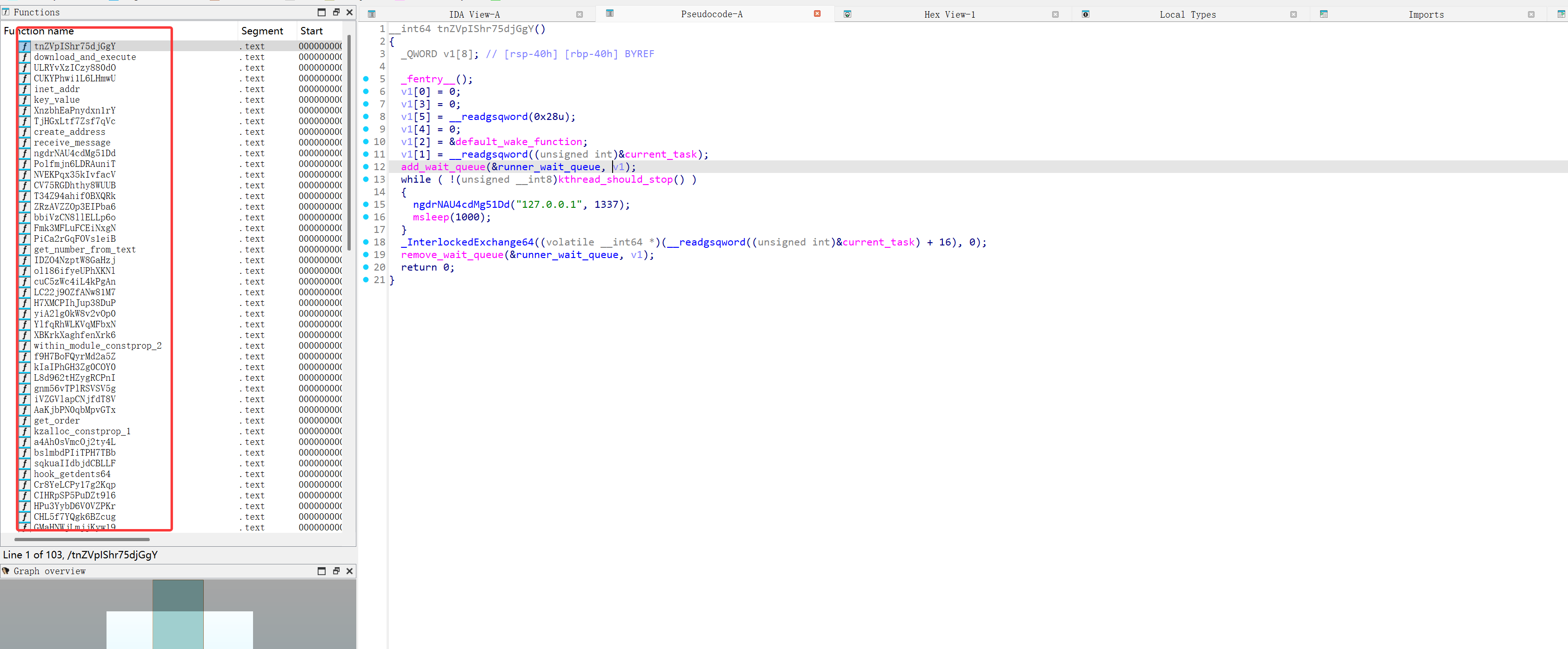This screenshot has height=649, width=1568.
Task: Click function icon beside CV75RGDhthy8WUUB
Action: [24, 185]
